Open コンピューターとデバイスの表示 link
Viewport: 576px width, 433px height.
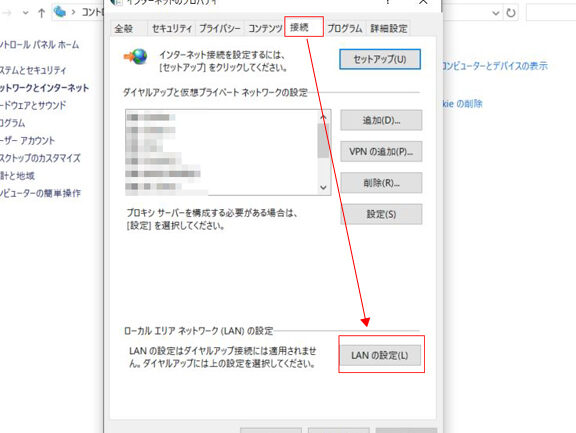(x=494, y=66)
